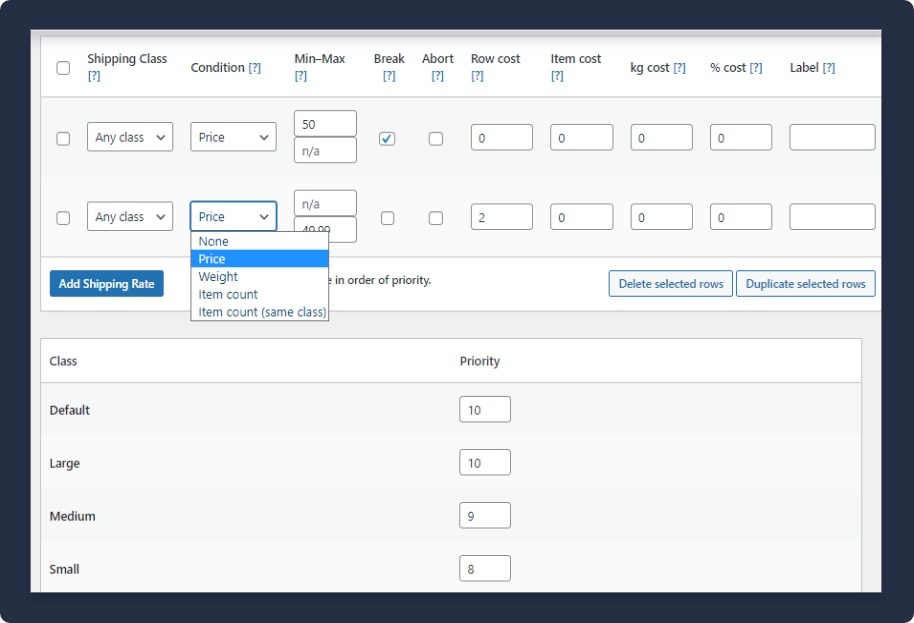Viewport: 914px width, 623px height.
Task: Click the Add Shipping Rate button
Action: pos(107,284)
